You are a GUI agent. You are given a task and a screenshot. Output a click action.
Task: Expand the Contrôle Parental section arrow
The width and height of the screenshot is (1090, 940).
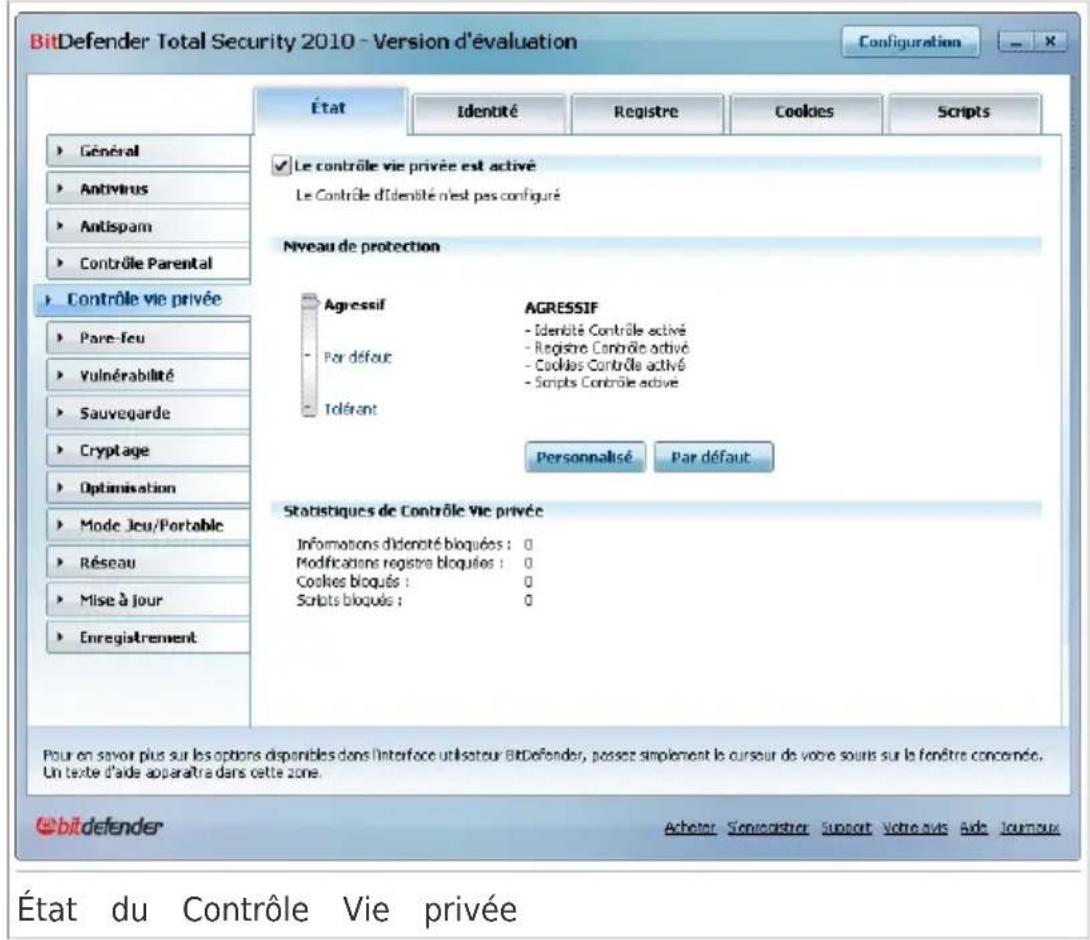pos(60,264)
